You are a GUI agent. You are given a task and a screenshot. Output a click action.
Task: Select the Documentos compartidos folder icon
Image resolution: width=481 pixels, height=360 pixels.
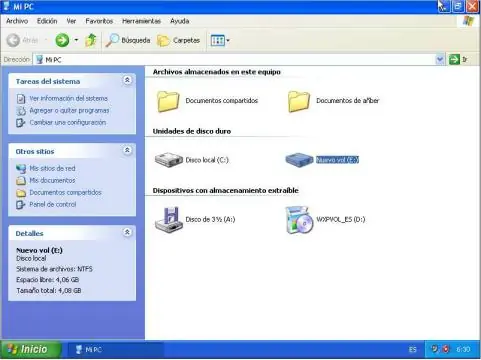tap(168, 101)
